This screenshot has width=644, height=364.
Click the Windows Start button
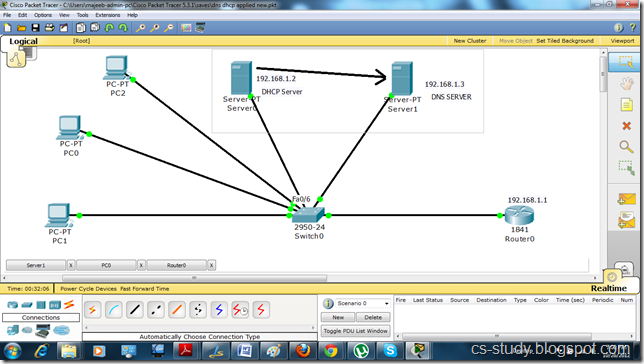(x=12, y=352)
